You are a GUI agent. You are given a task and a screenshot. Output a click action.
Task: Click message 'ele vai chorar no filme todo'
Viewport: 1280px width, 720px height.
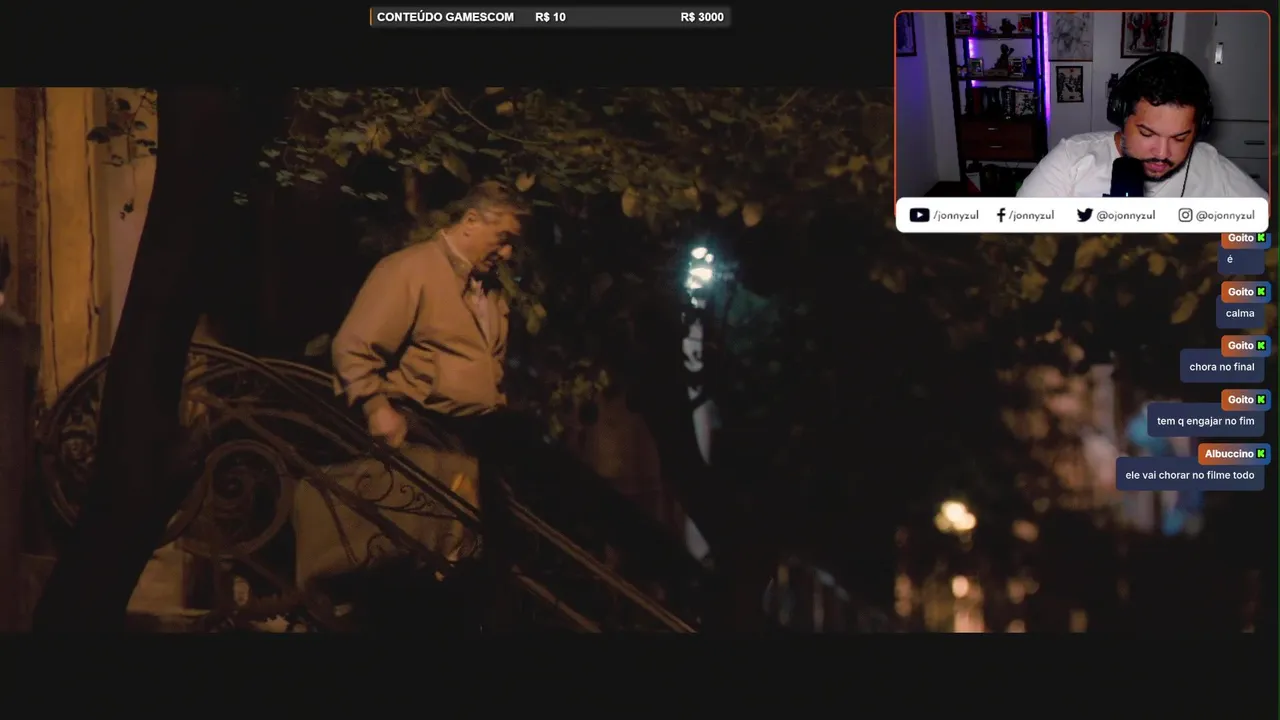(1190, 475)
